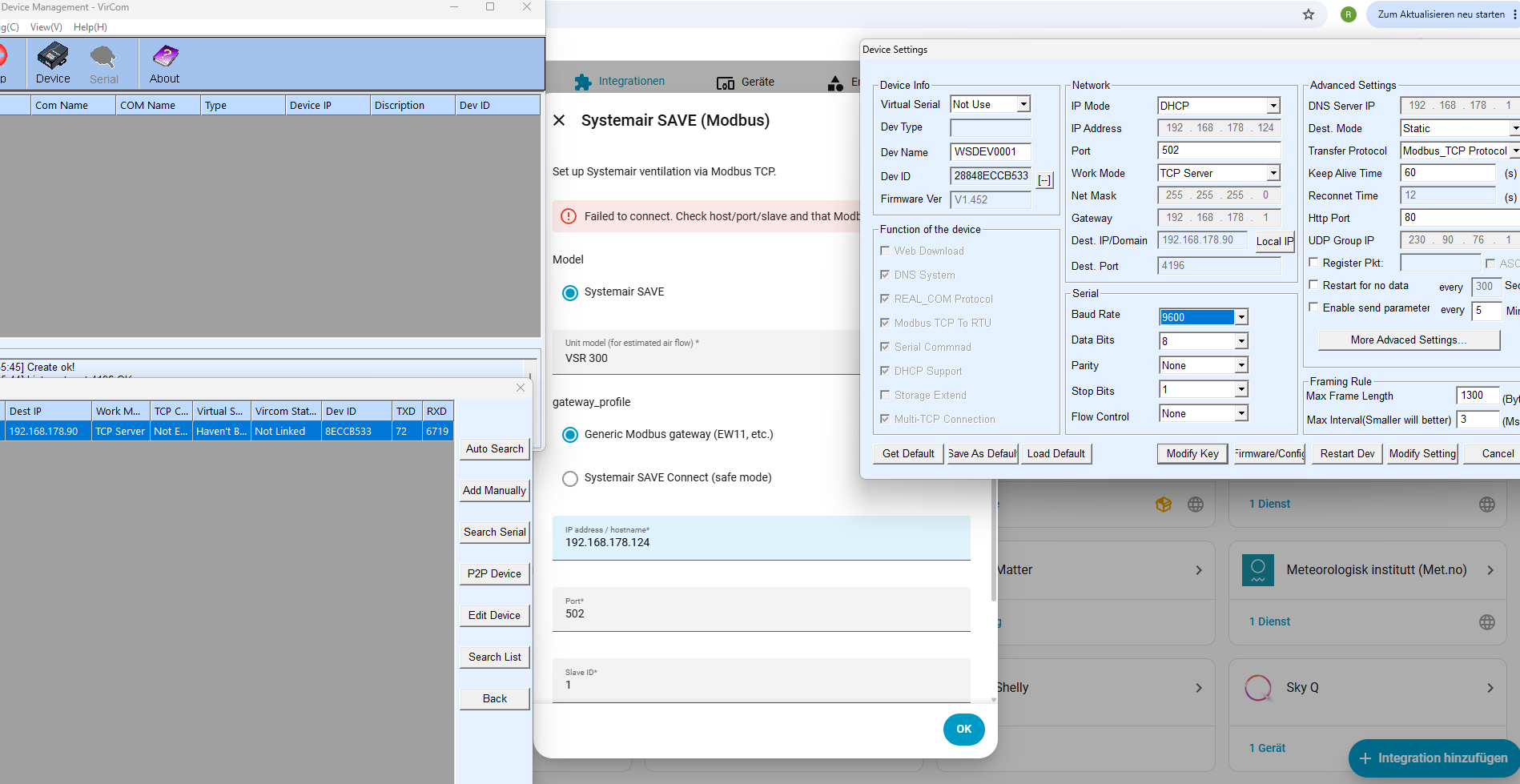Open the Virtual Serial dropdown
The height and width of the screenshot is (784, 1520).
pos(1023,104)
